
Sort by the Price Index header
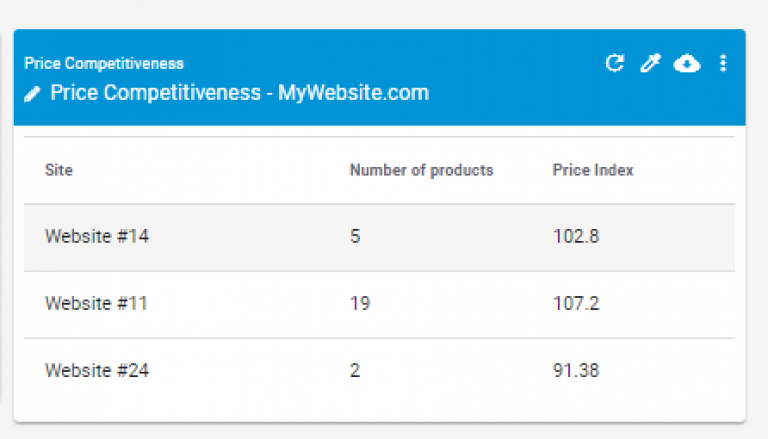pyautogui.click(x=593, y=171)
